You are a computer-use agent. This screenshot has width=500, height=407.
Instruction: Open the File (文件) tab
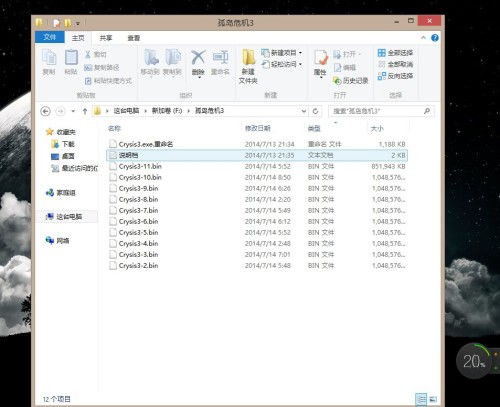click(x=50, y=37)
